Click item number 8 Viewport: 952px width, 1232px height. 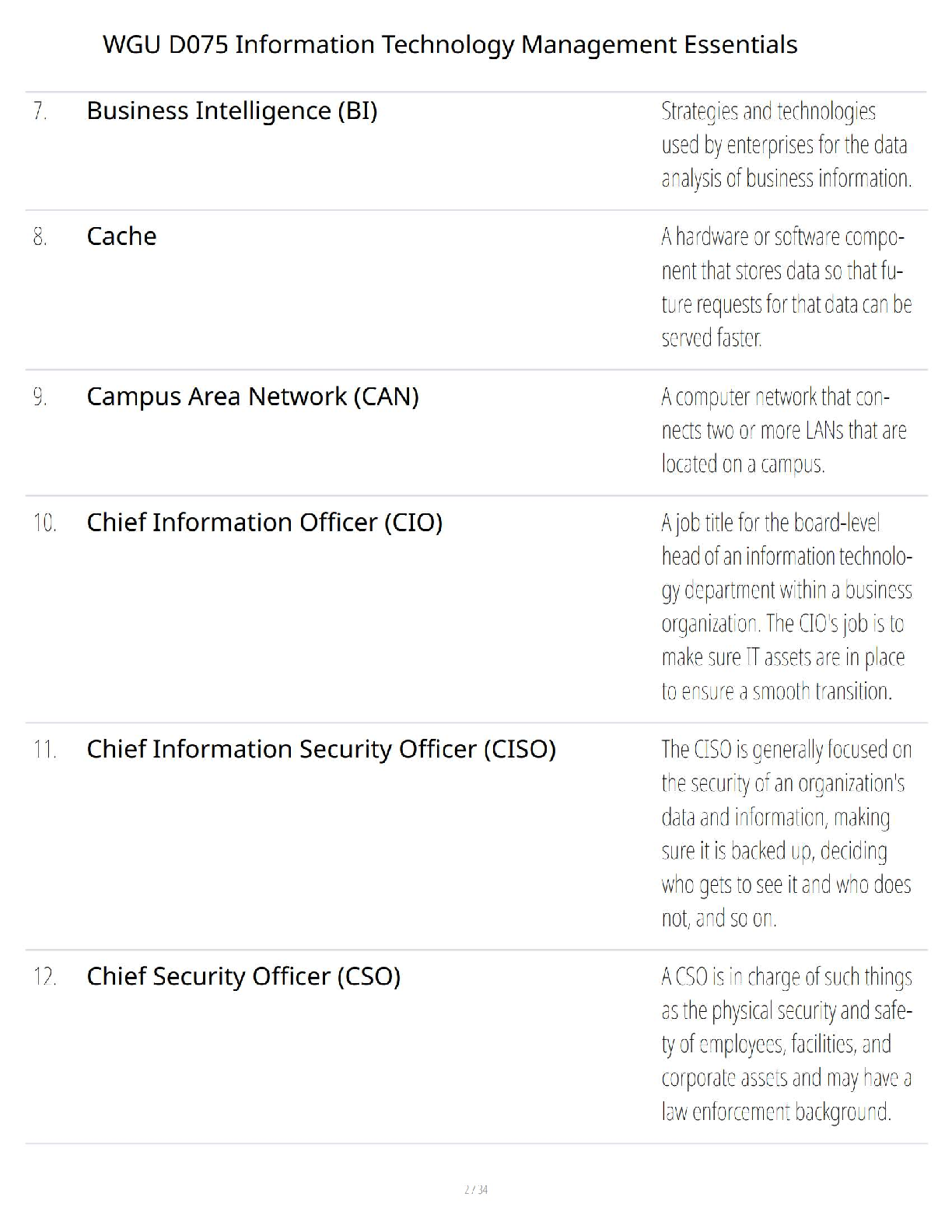coord(40,236)
